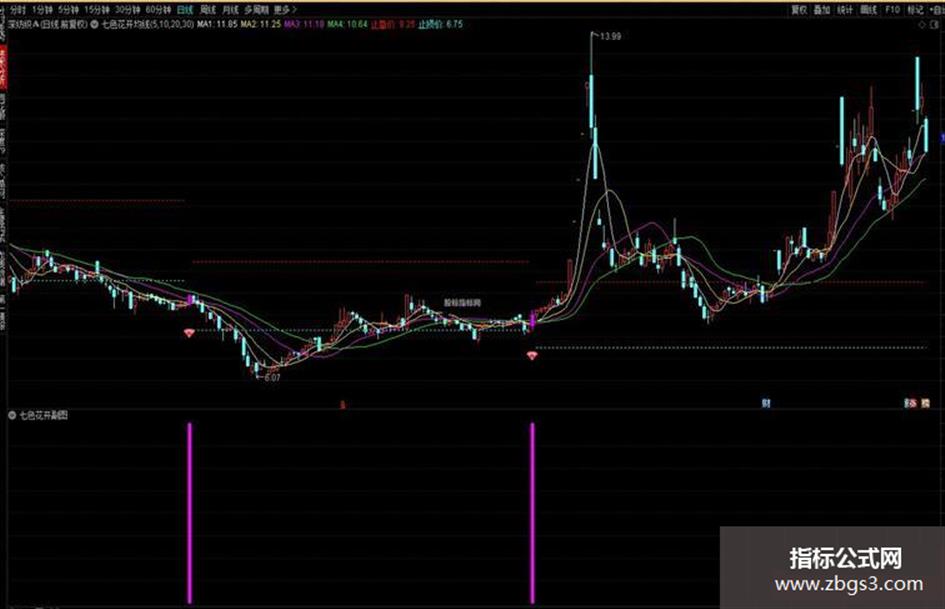Click the diamond icon at chart top-right corner
The width and height of the screenshot is (945, 609).
pyautogui.click(x=922, y=25)
